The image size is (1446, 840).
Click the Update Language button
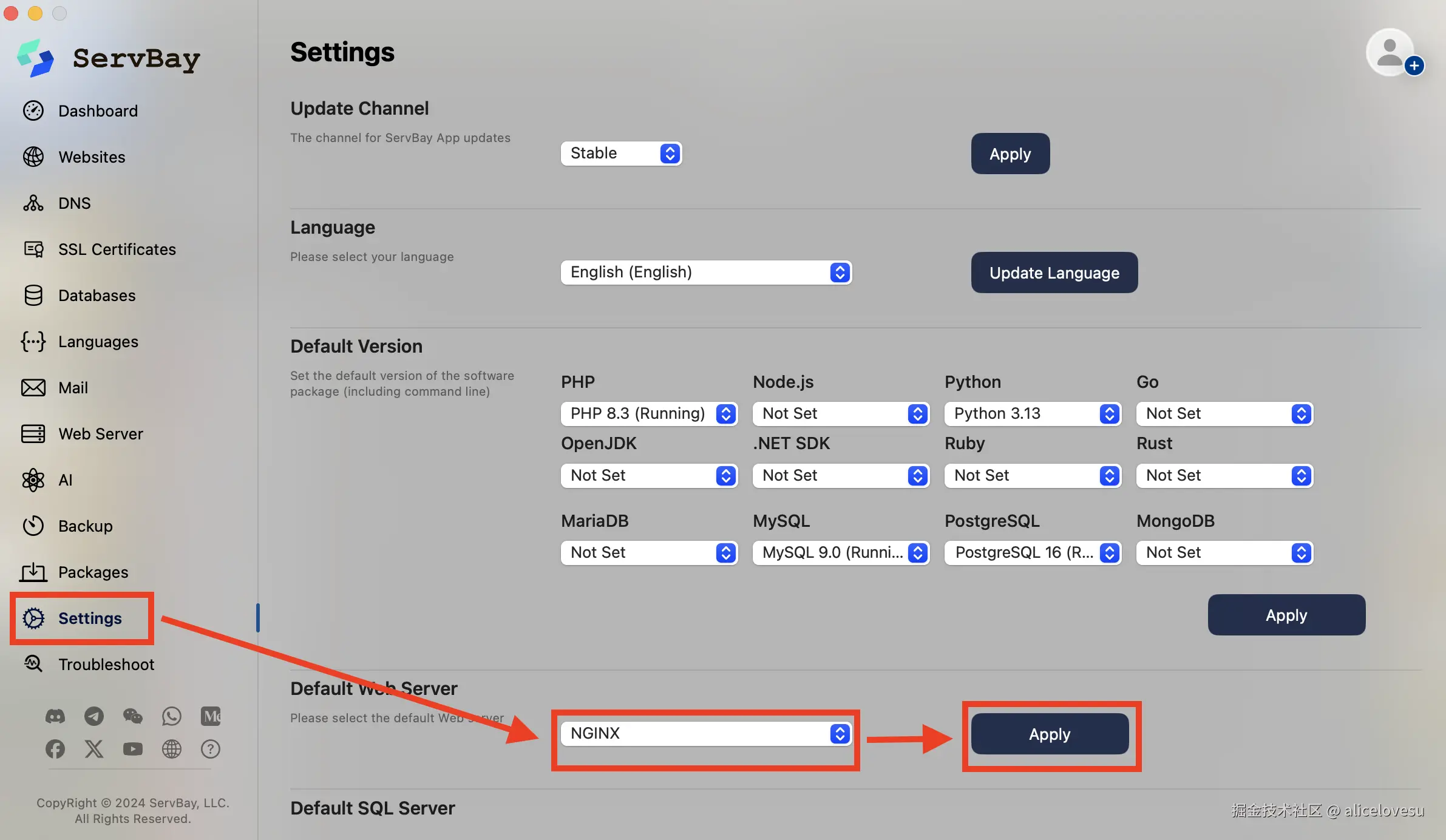click(1054, 273)
